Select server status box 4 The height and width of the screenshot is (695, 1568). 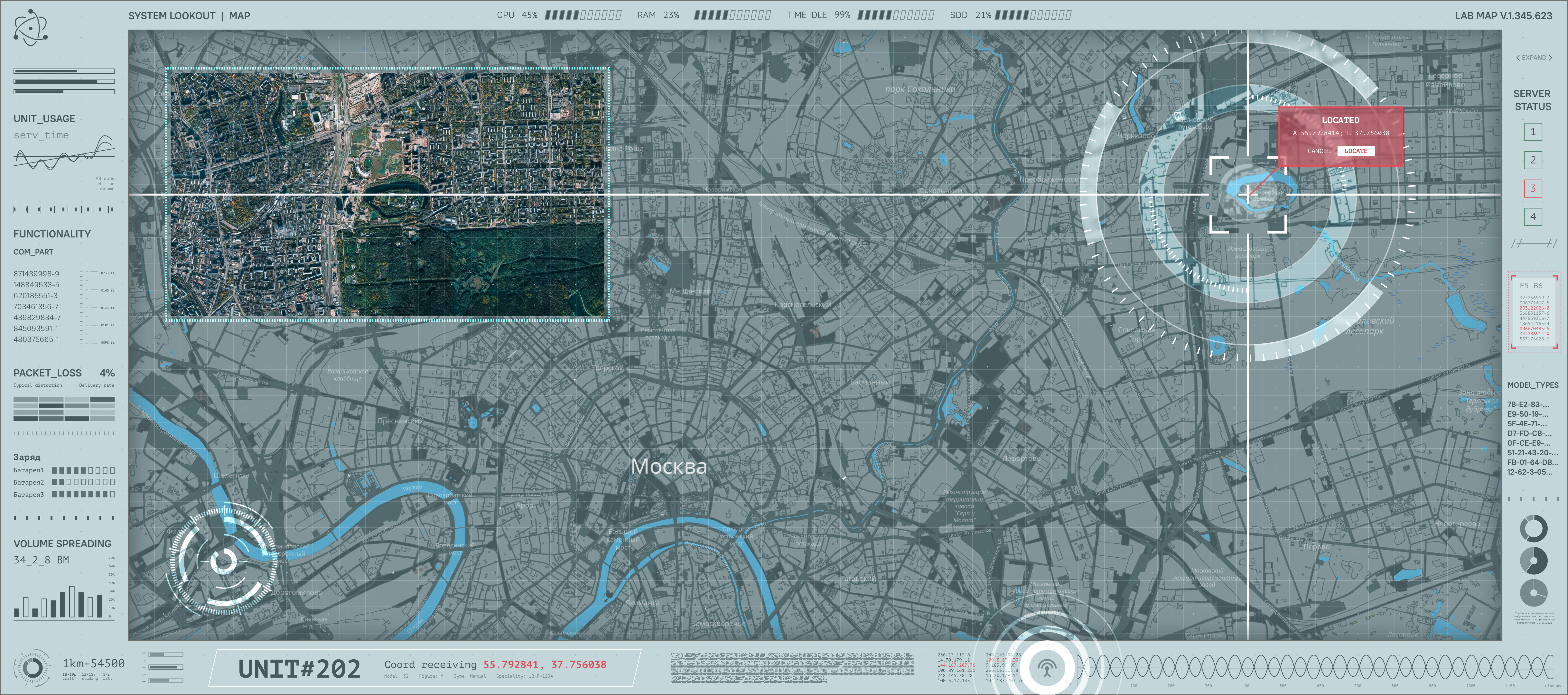(1533, 217)
